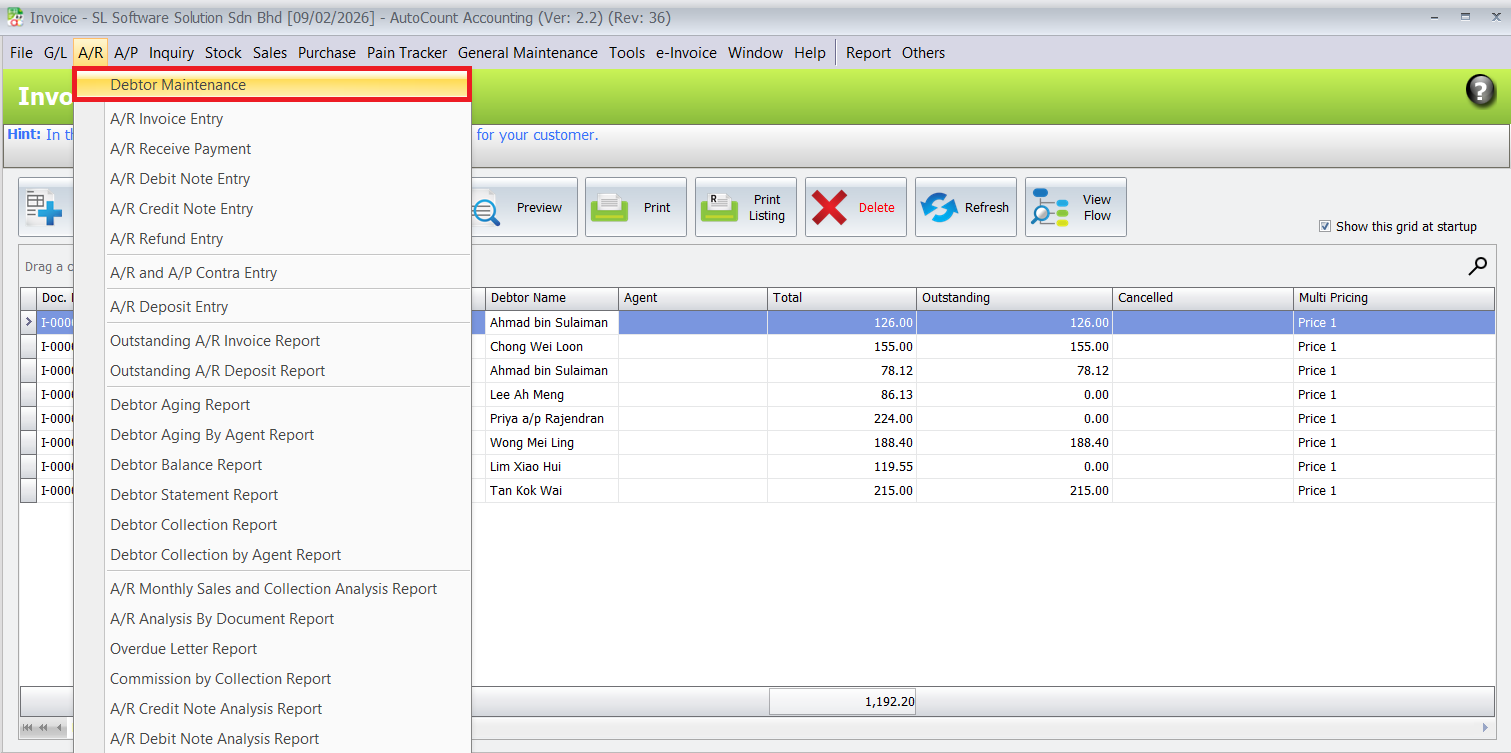
Task: Open the View Flow diagram icon
Action: point(1049,208)
